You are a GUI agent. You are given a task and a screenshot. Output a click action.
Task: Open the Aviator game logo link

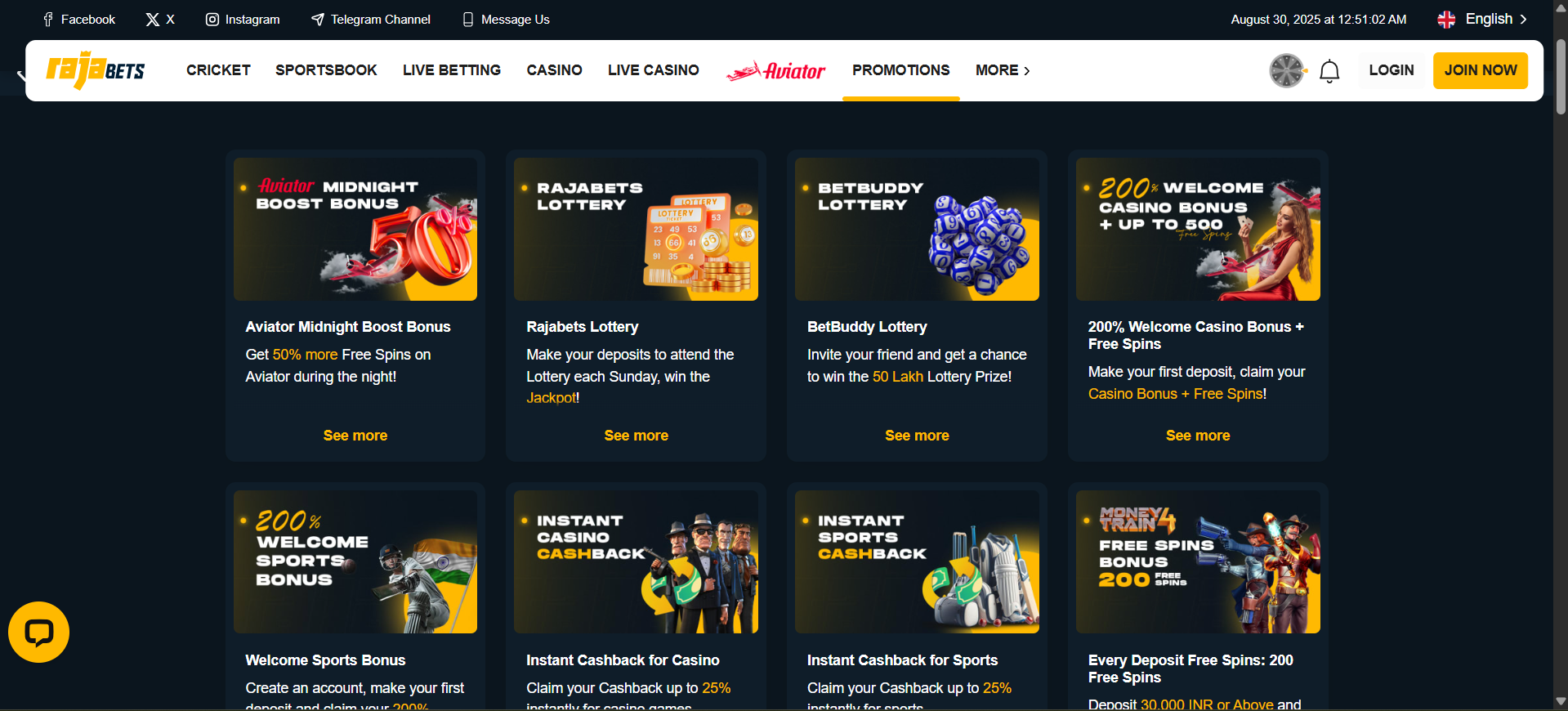(x=776, y=71)
